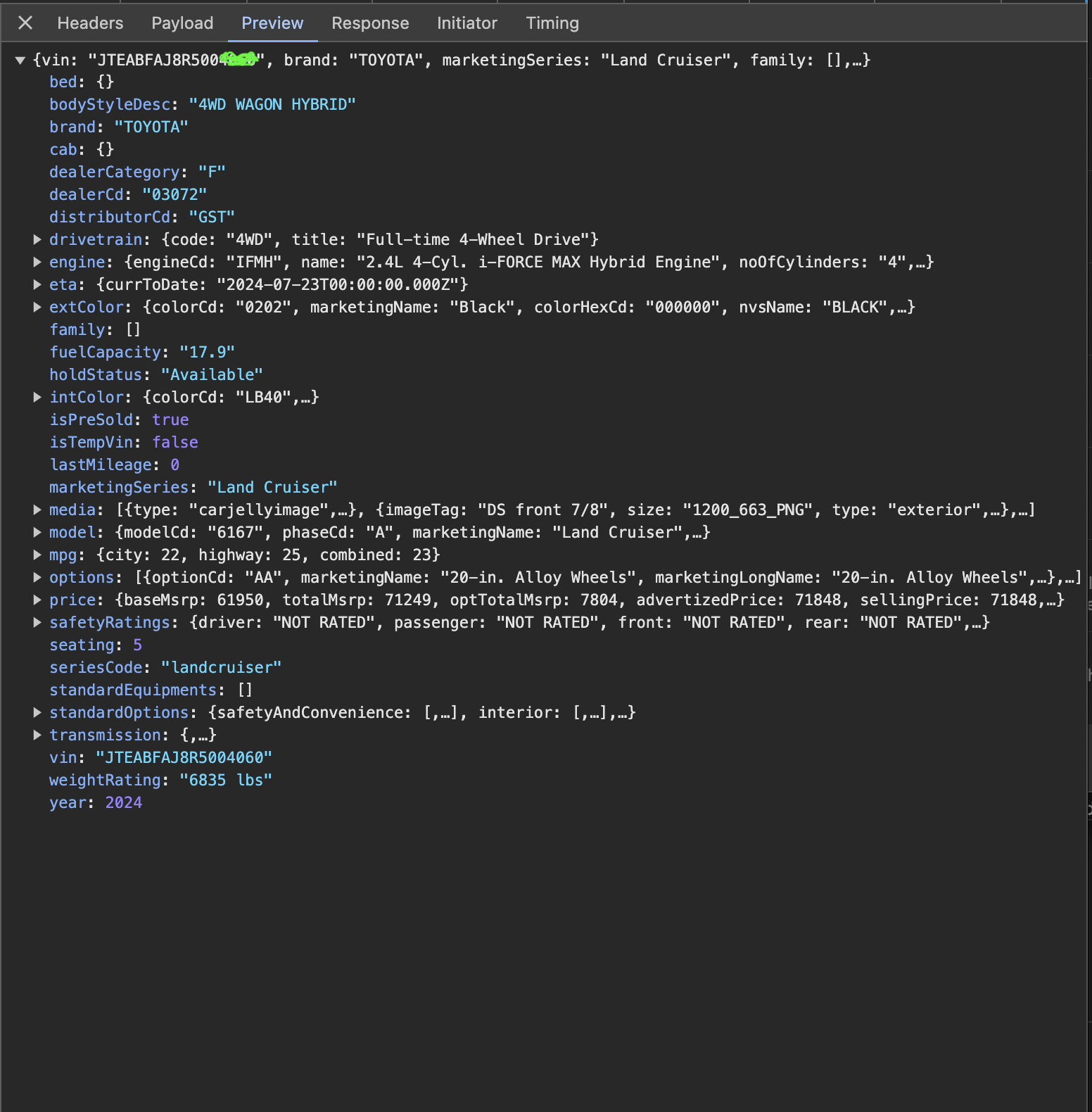Expand the standardOptions object
Viewport: 1092px width, 1112px height.
pos(37,712)
